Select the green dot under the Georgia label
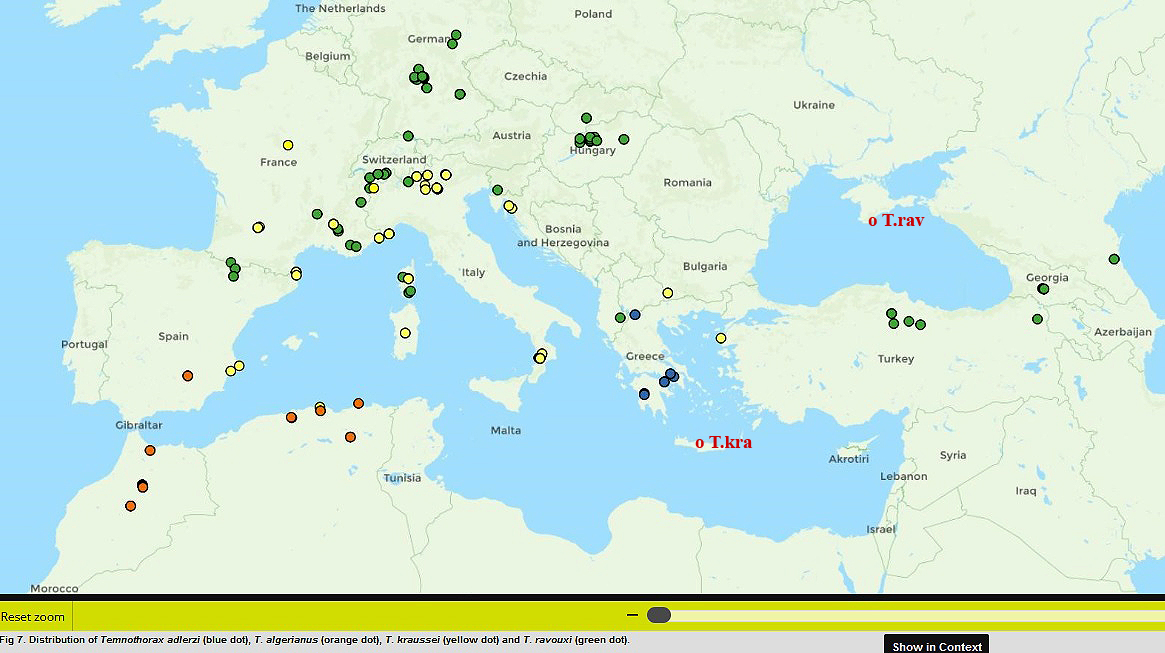 pos(1043,289)
